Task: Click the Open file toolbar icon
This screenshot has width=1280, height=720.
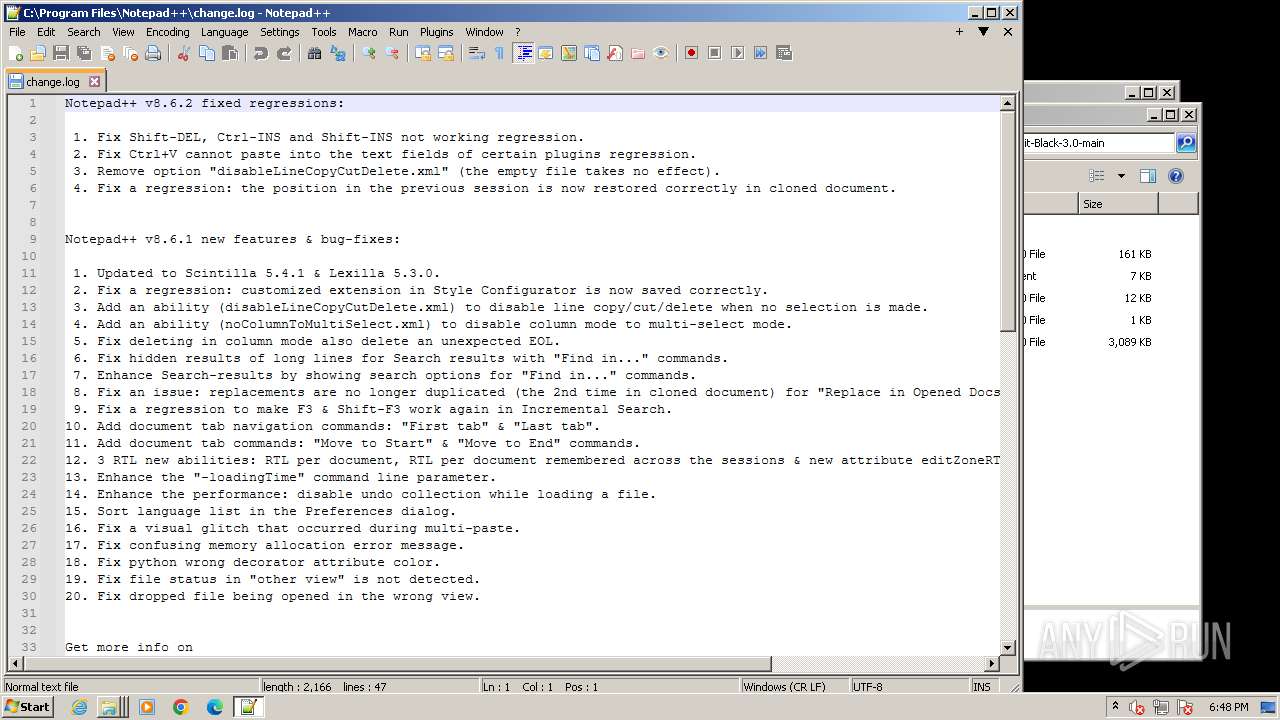Action: 38,53
